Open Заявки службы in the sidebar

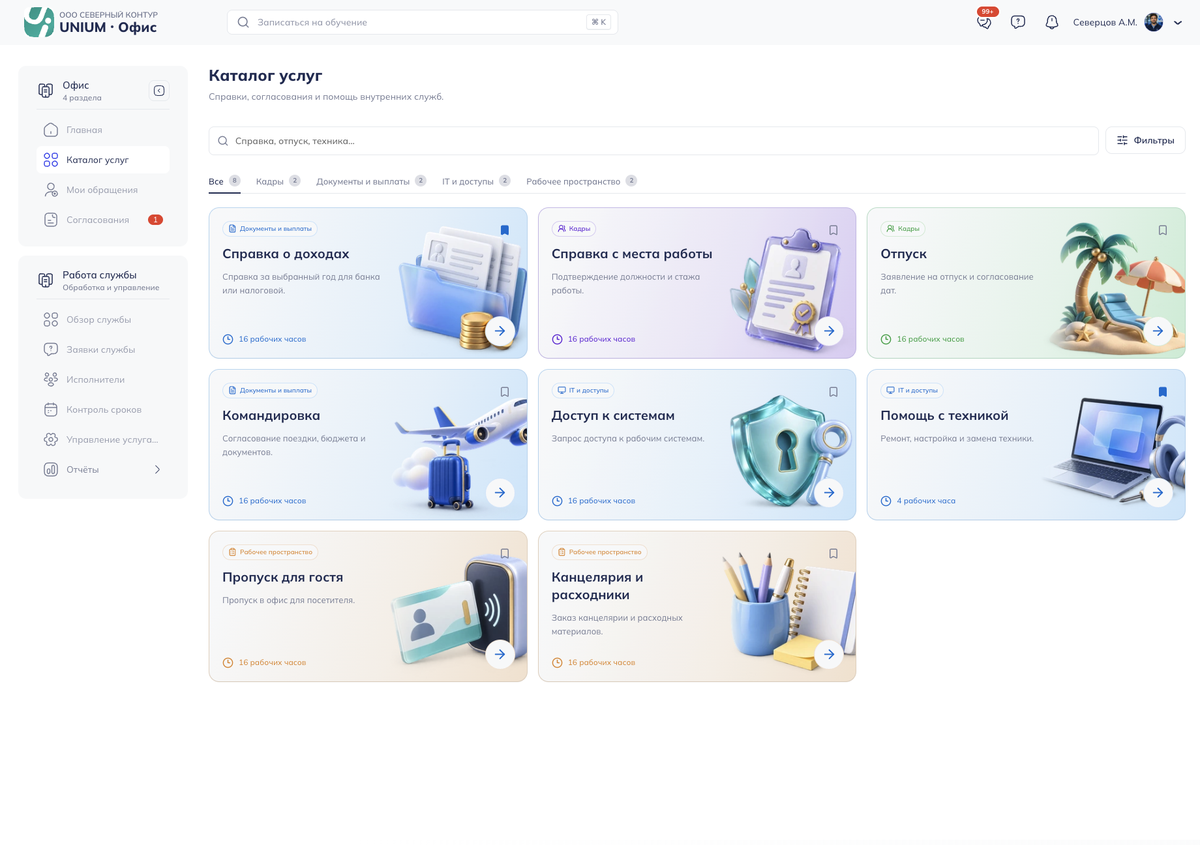click(x=103, y=350)
